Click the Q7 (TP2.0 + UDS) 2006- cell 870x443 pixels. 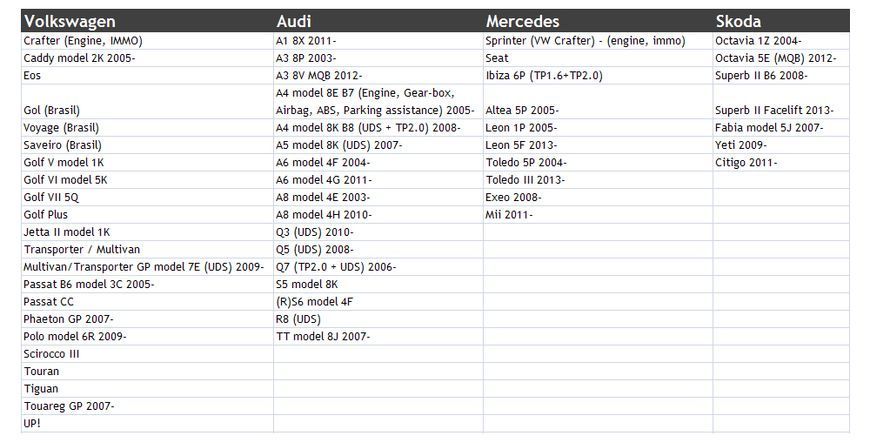point(378,267)
